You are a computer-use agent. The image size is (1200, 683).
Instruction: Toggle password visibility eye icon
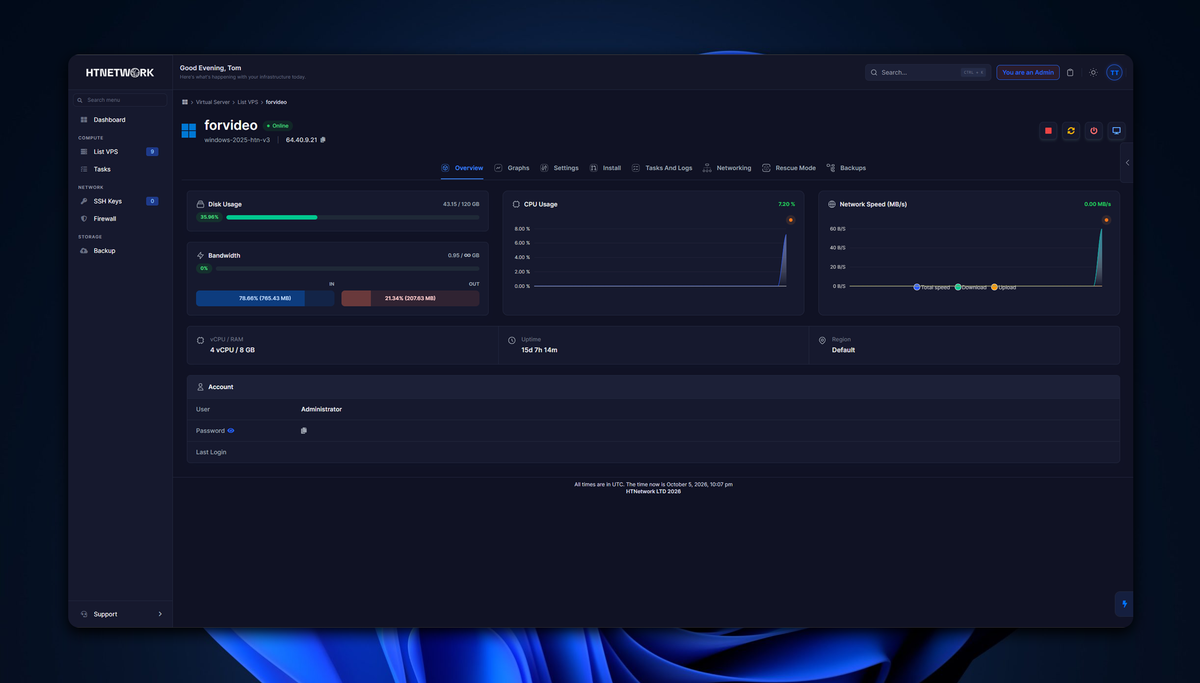(x=231, y=430)
